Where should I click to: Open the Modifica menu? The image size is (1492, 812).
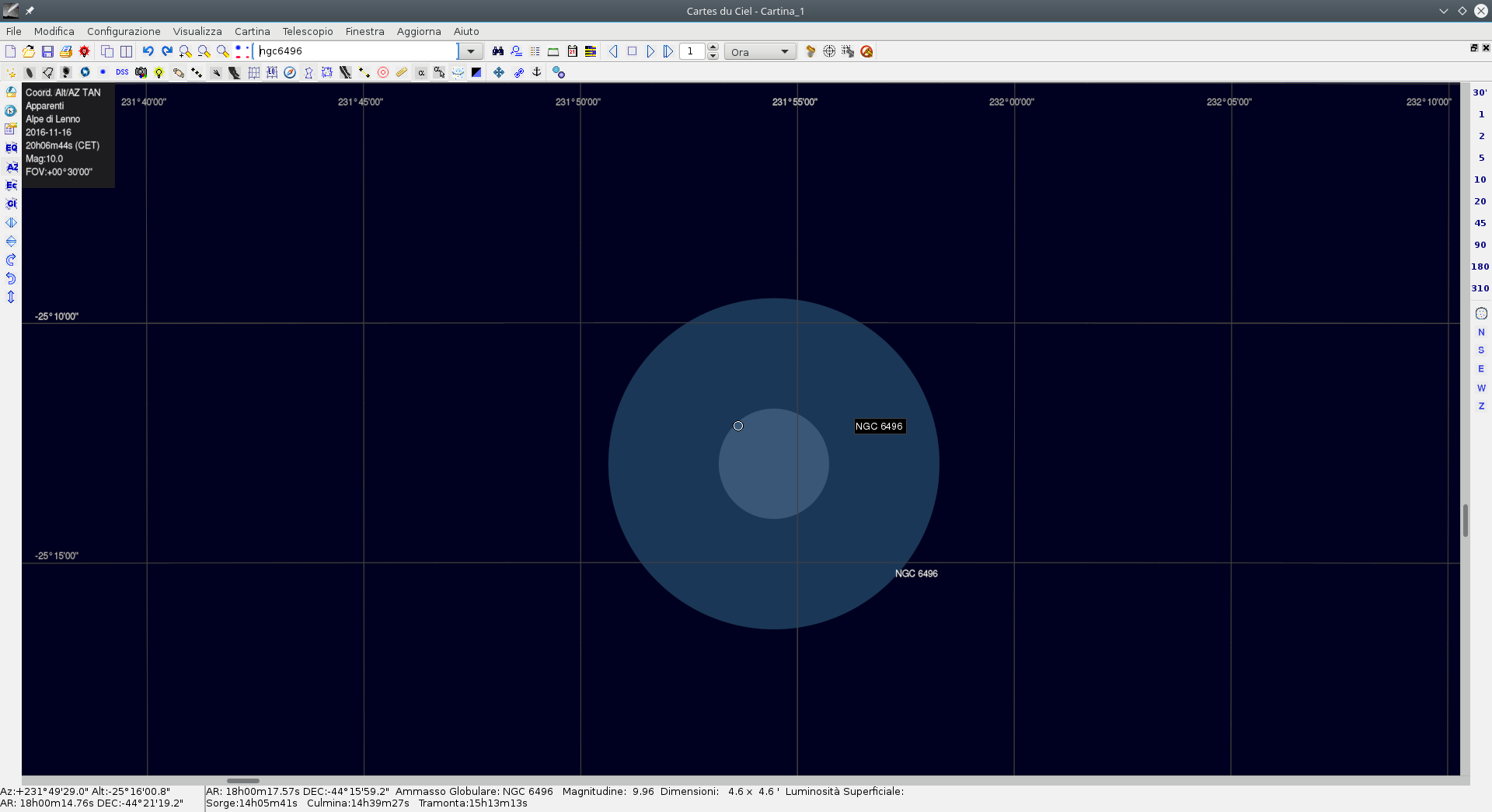pos(54,31)
